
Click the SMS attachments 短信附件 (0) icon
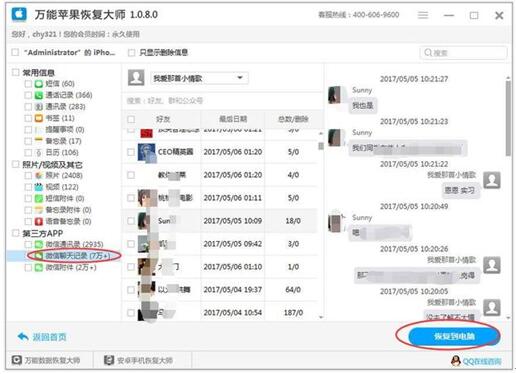[x=39, y=198]
